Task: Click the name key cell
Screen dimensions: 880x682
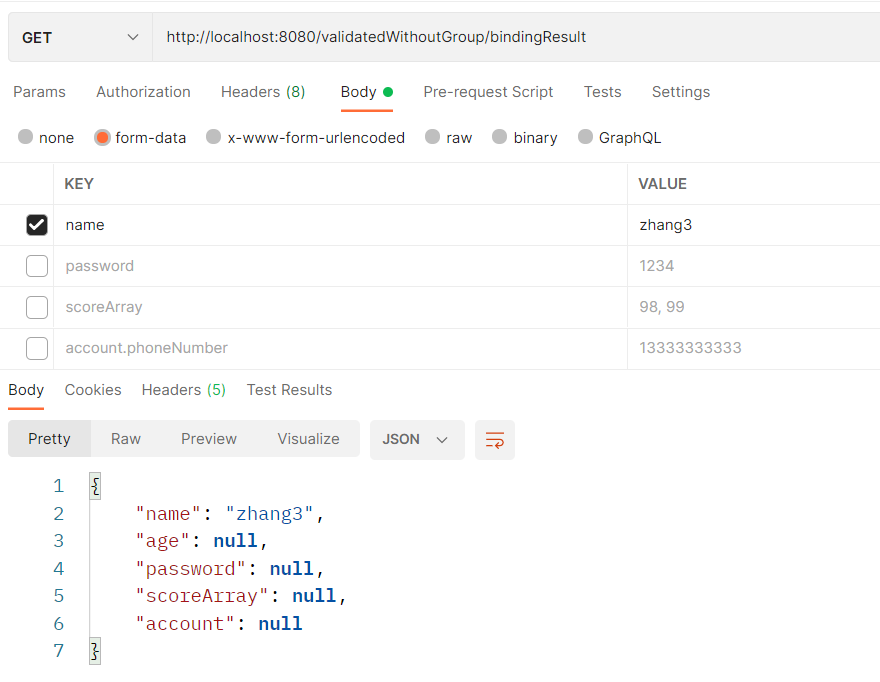Action: (340, 225)
